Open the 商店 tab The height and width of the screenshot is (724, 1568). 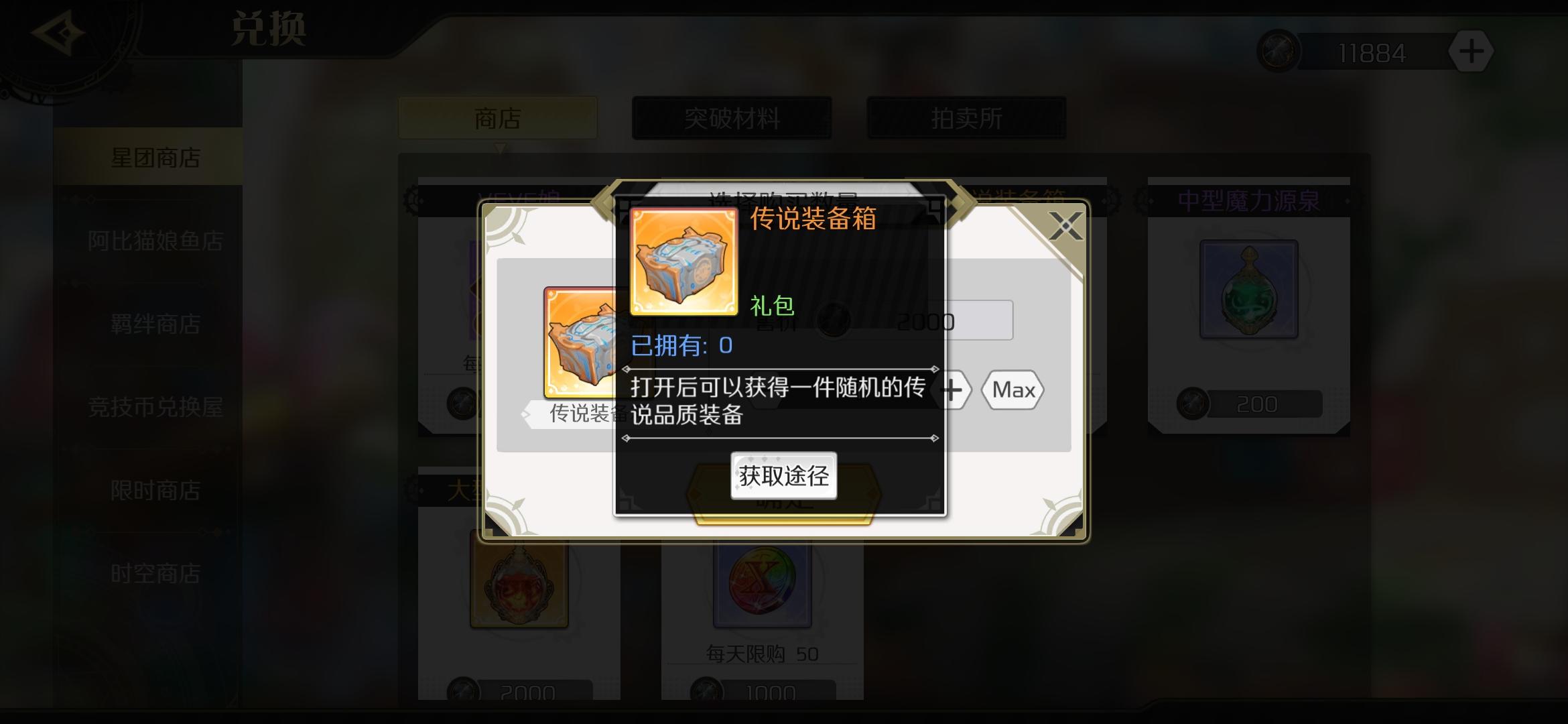497,119
